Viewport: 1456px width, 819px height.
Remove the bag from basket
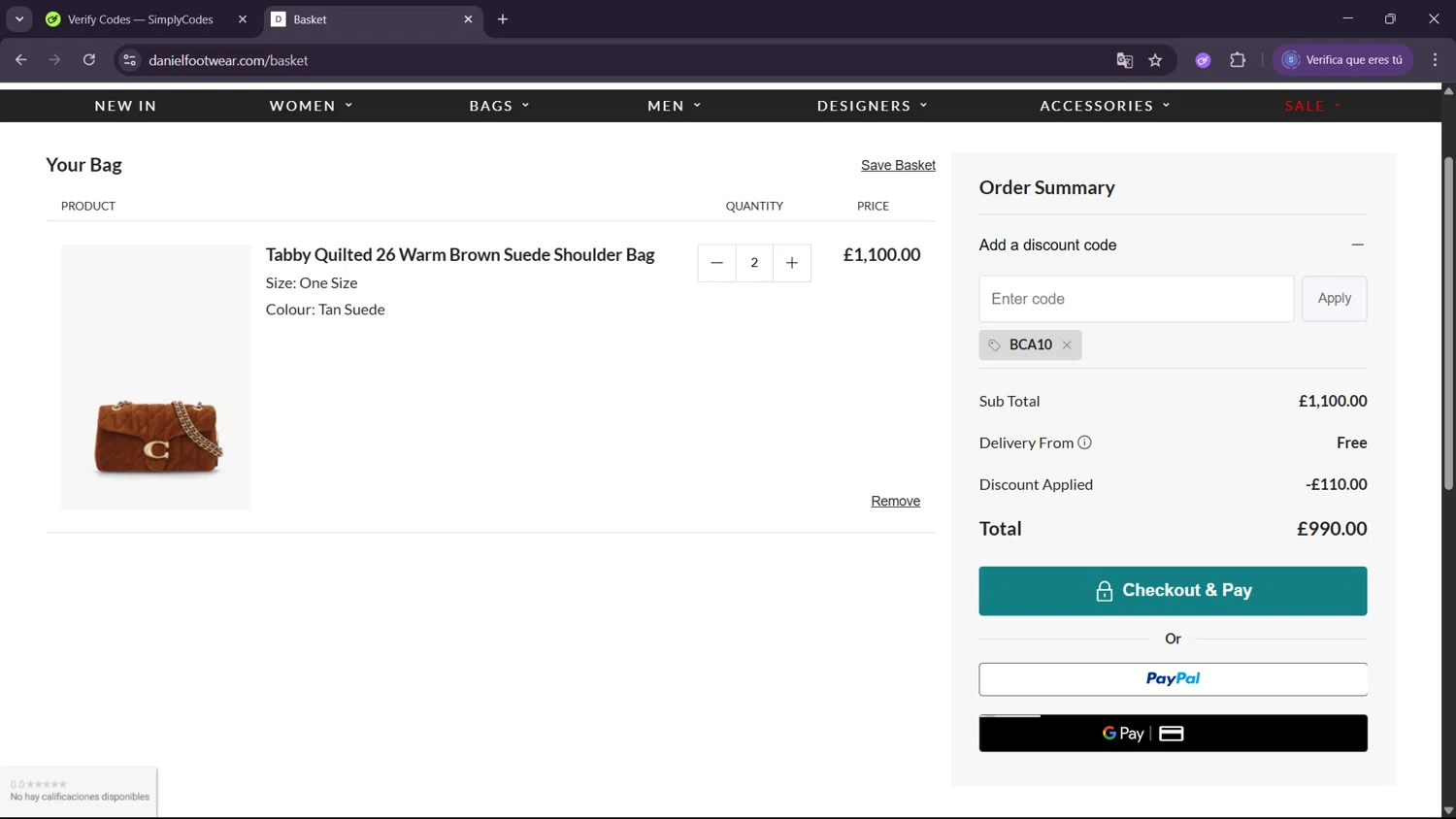point(895,501)
